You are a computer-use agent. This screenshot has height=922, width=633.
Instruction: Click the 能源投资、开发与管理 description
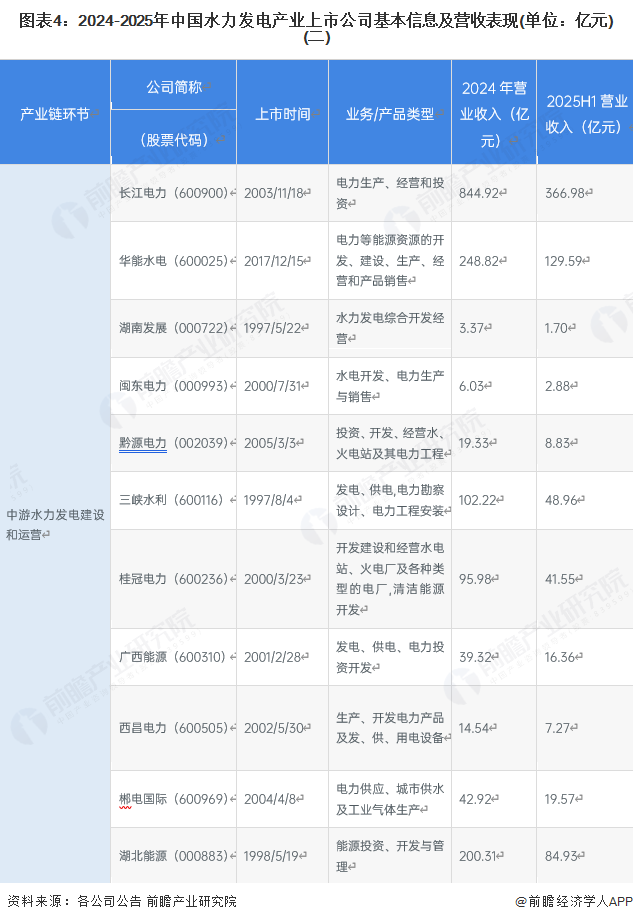coord(390,856)
